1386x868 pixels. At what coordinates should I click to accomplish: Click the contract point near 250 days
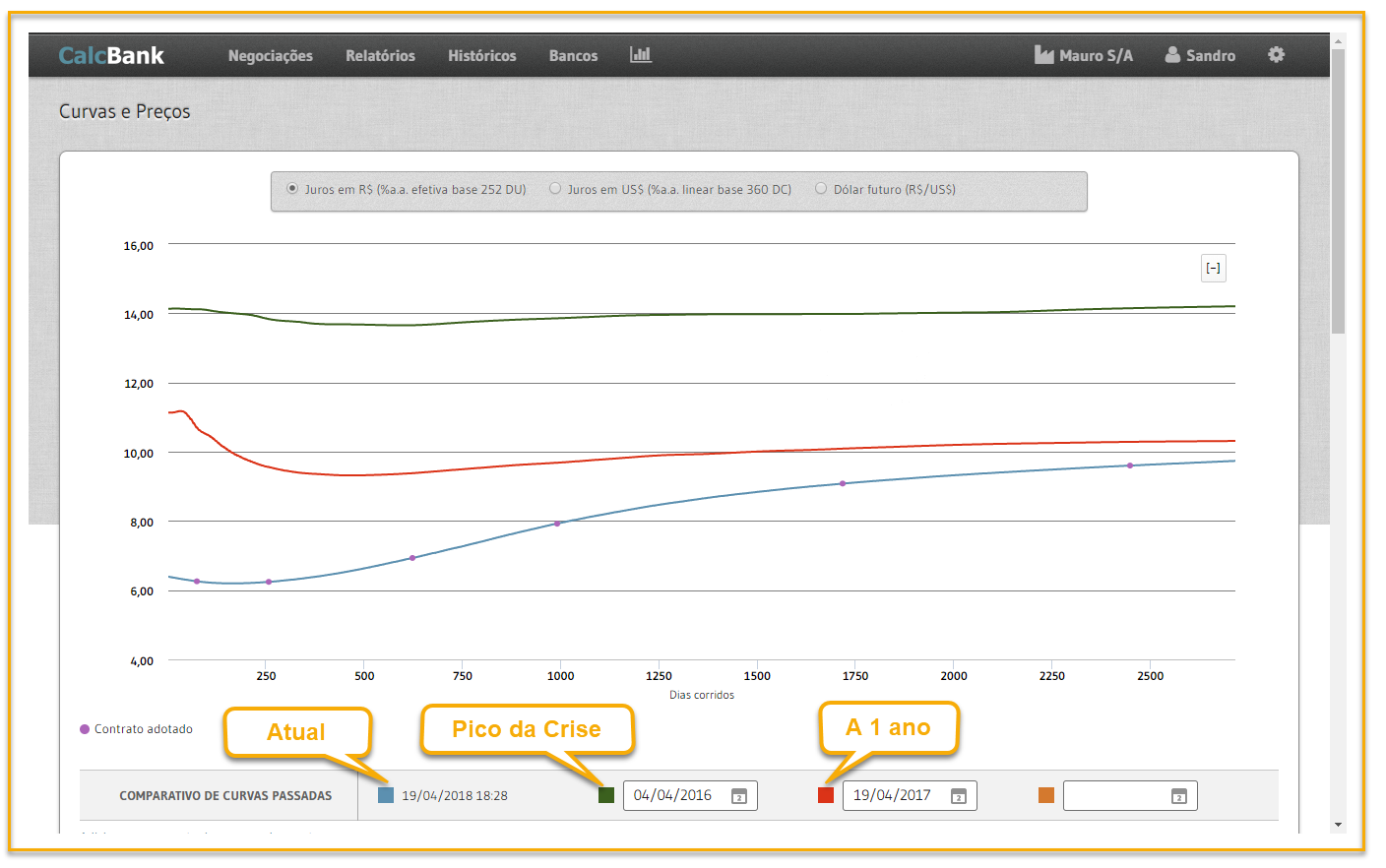click(x=269, y=582)
